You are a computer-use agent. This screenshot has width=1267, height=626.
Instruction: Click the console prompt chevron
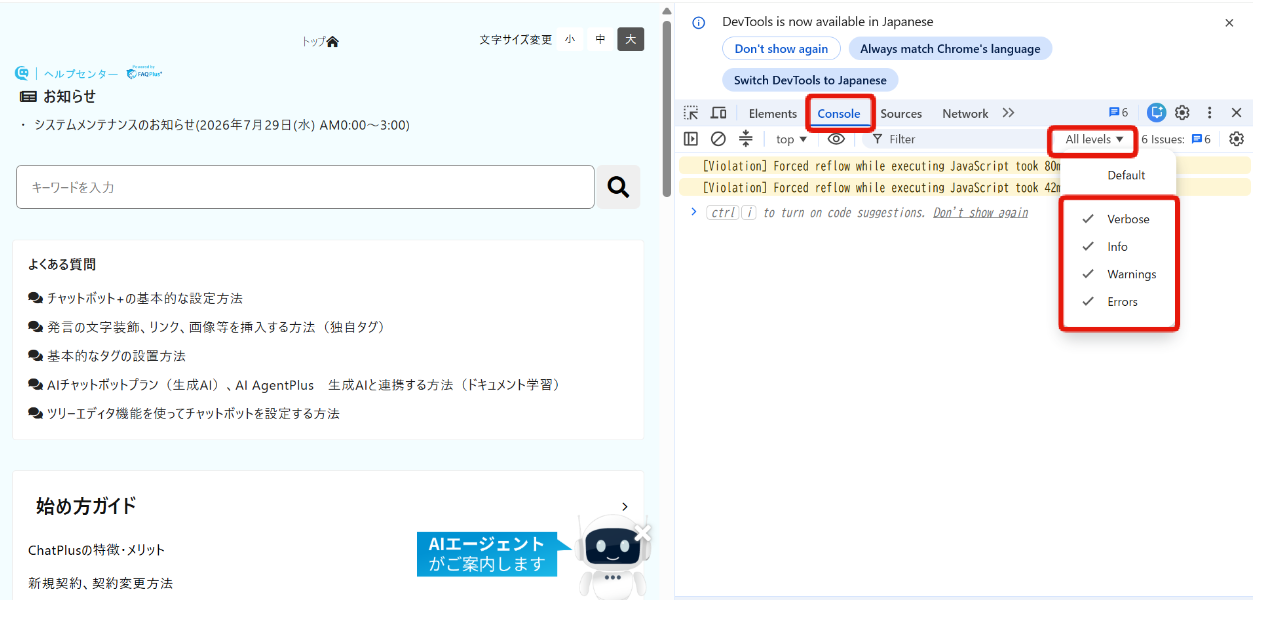(x=694, y=212)
